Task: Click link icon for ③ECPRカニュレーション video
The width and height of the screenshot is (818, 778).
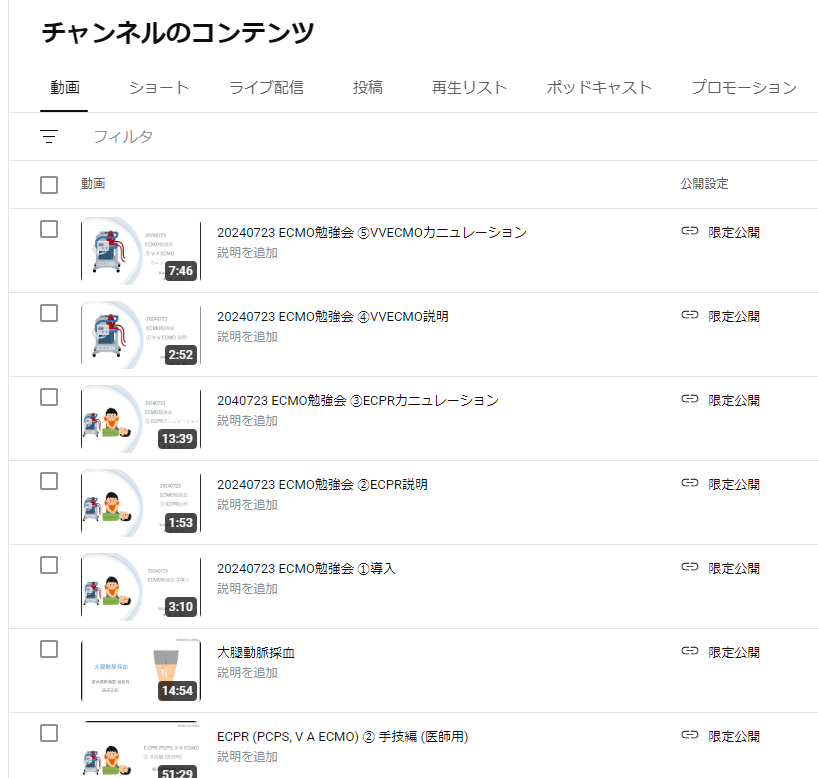Action: (689, 399)
